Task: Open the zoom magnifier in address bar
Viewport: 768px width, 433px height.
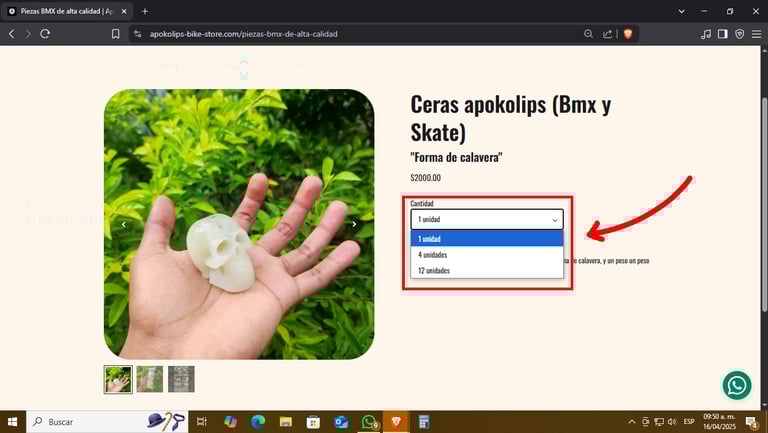Action: click(588, 34)
